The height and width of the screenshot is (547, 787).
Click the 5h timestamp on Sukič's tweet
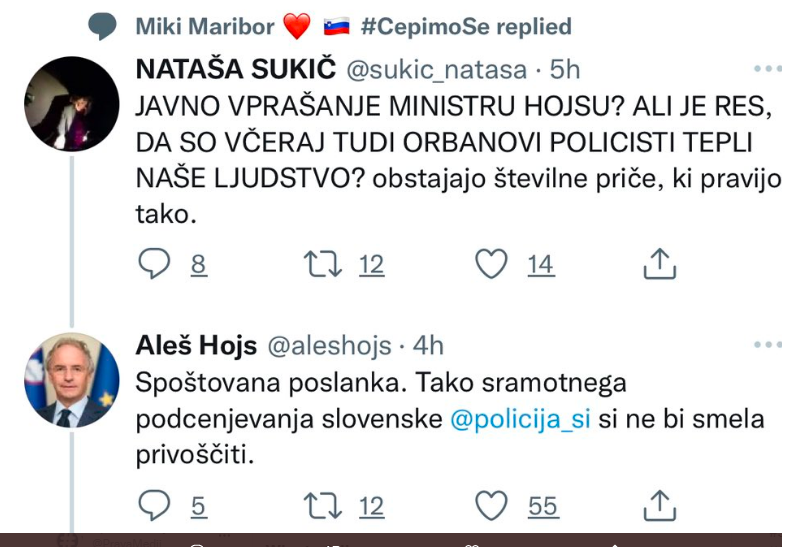pos(565,70)
